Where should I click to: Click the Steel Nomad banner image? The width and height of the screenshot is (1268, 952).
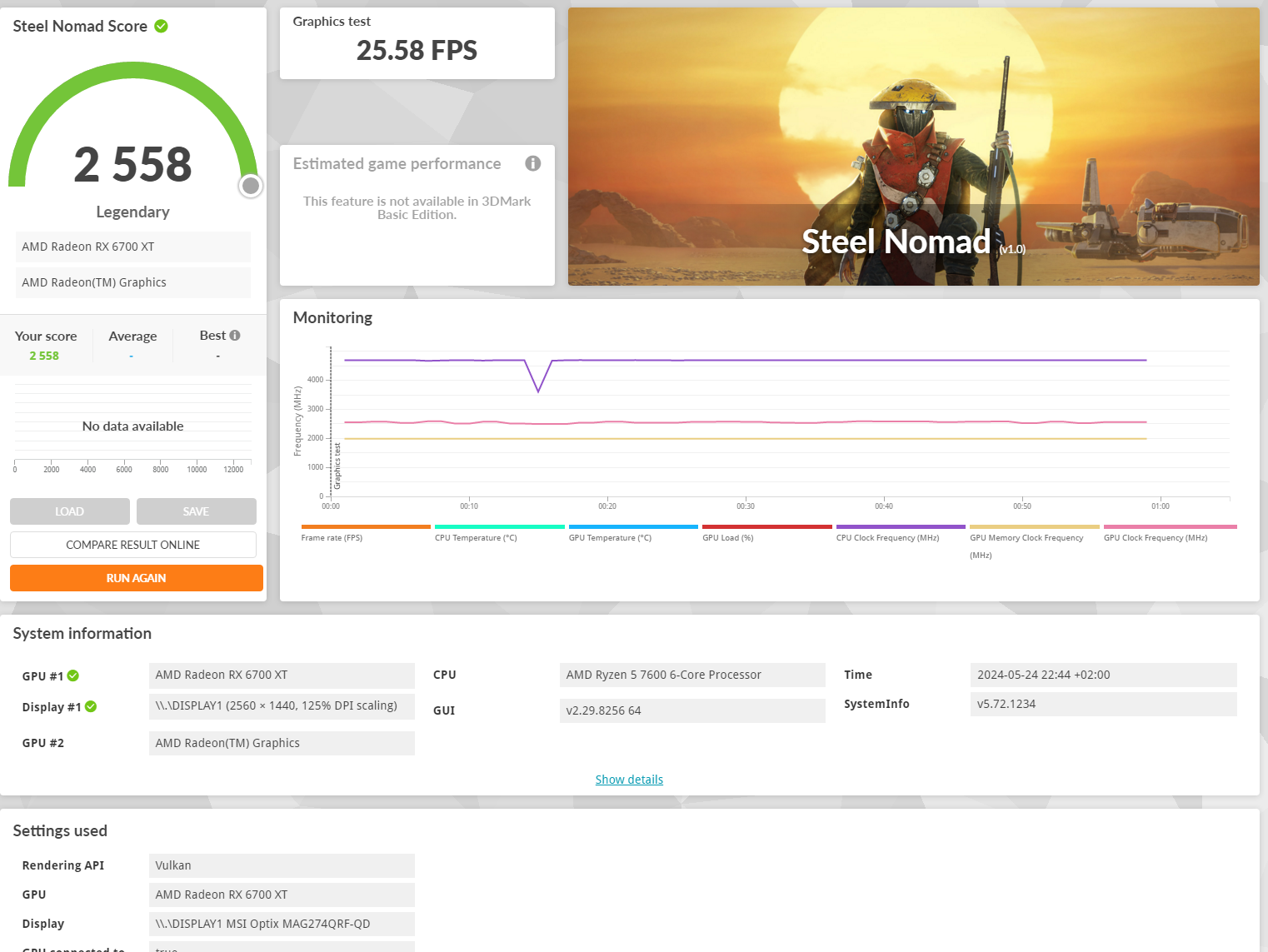[x=914, y=147]
